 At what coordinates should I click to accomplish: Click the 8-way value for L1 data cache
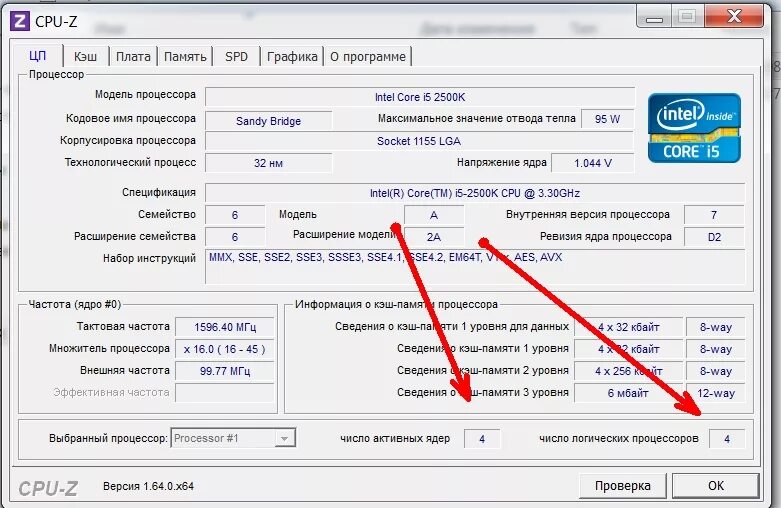[715, 327]
